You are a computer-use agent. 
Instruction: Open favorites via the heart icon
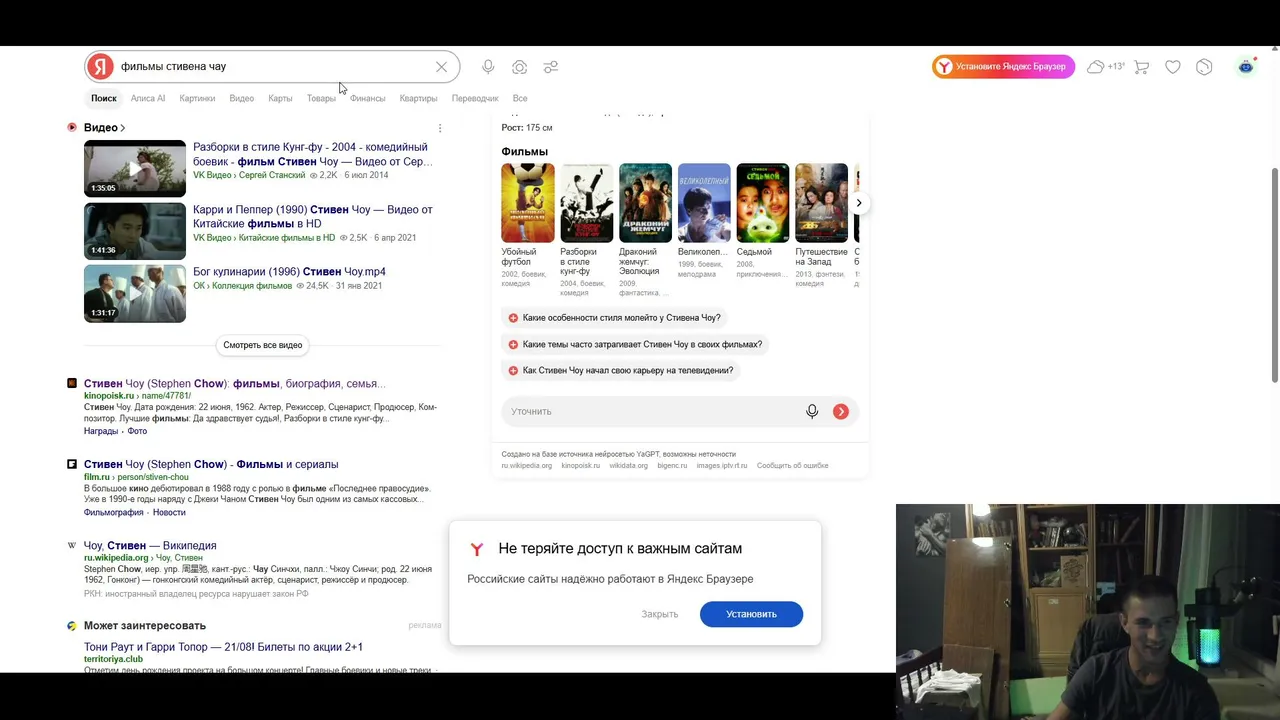1173,67
